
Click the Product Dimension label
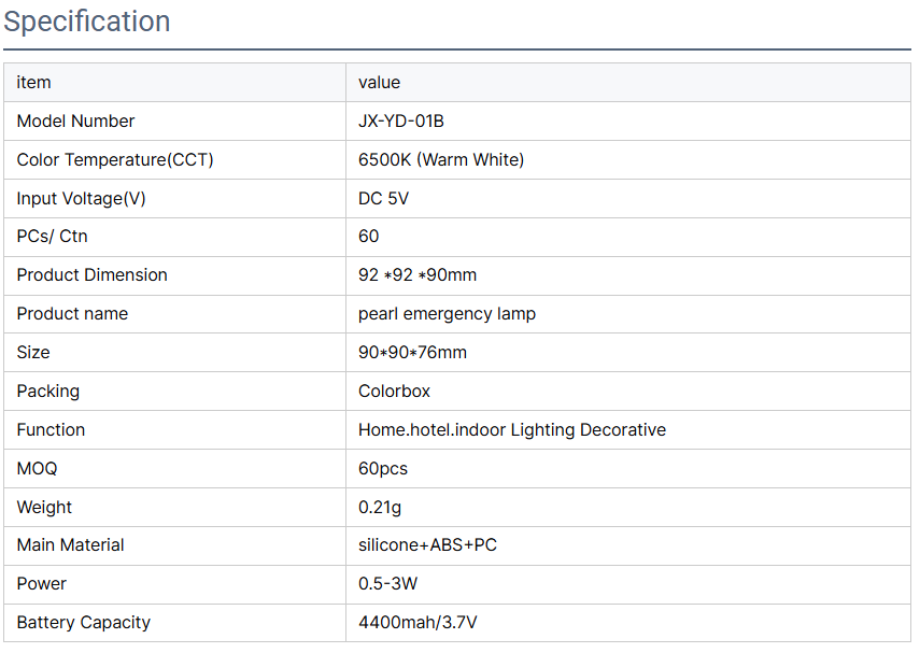pos(92,275)
